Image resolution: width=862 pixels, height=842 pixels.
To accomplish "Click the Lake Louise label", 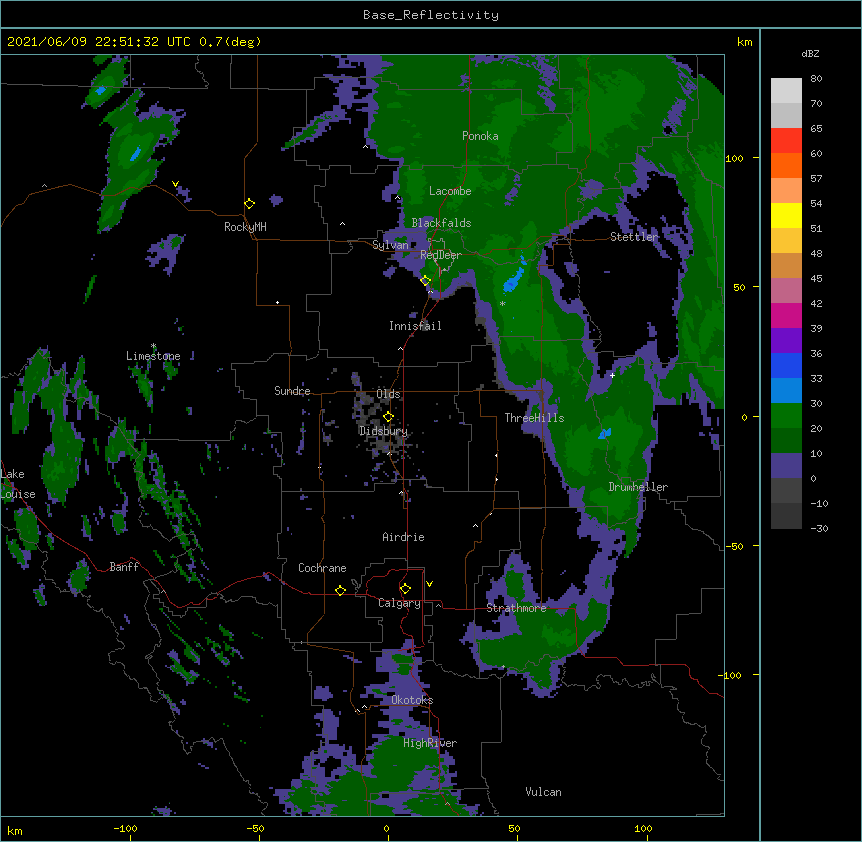I will [18, 484].
